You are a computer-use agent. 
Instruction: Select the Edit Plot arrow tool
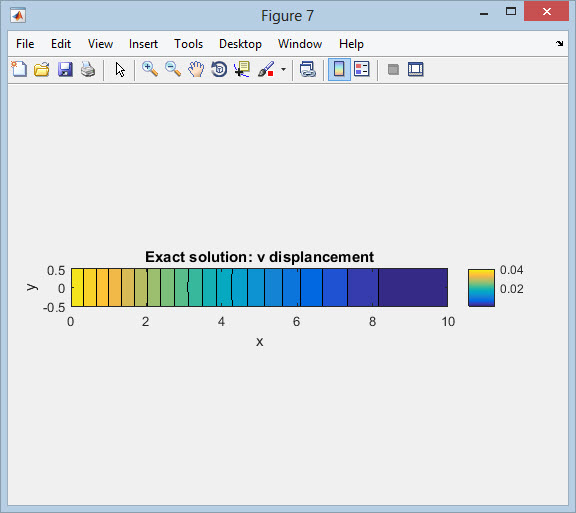pyautogui.click(x=120, y=69)
